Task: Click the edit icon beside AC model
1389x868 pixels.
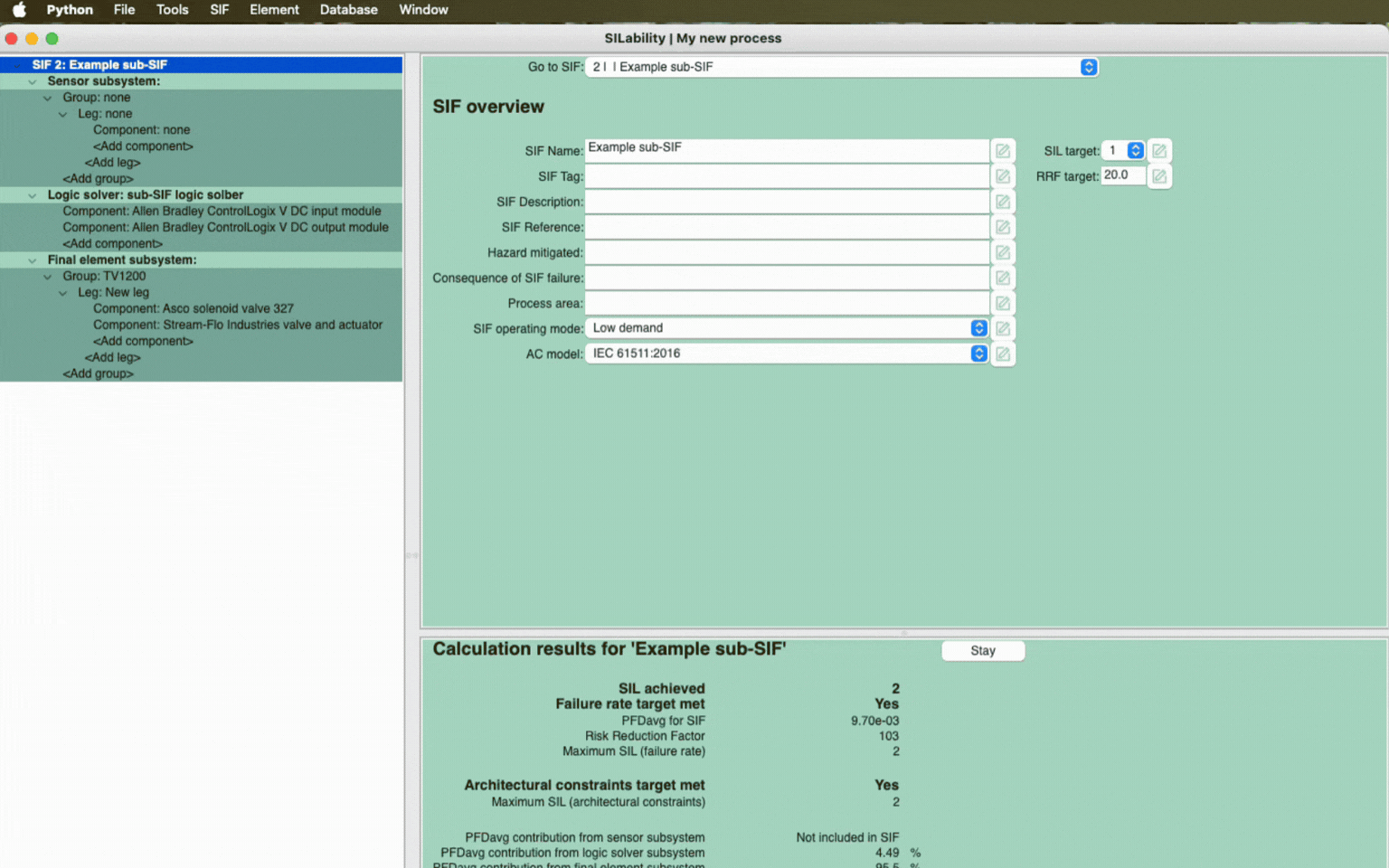Action: [1002, 354]
